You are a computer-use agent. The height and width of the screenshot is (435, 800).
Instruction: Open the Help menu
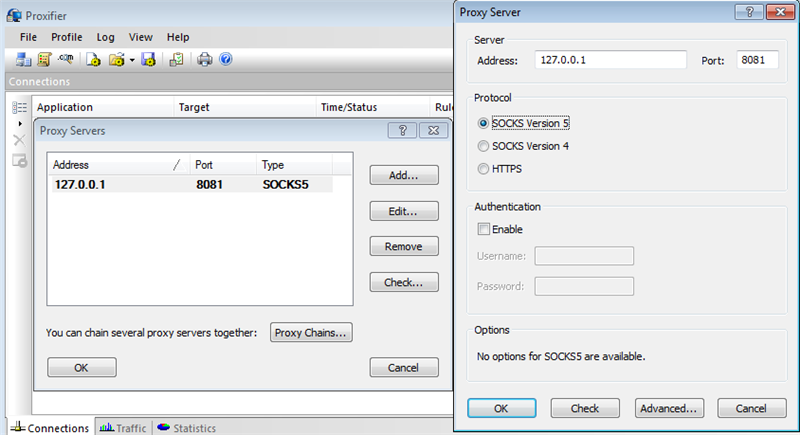pos(178,37)
